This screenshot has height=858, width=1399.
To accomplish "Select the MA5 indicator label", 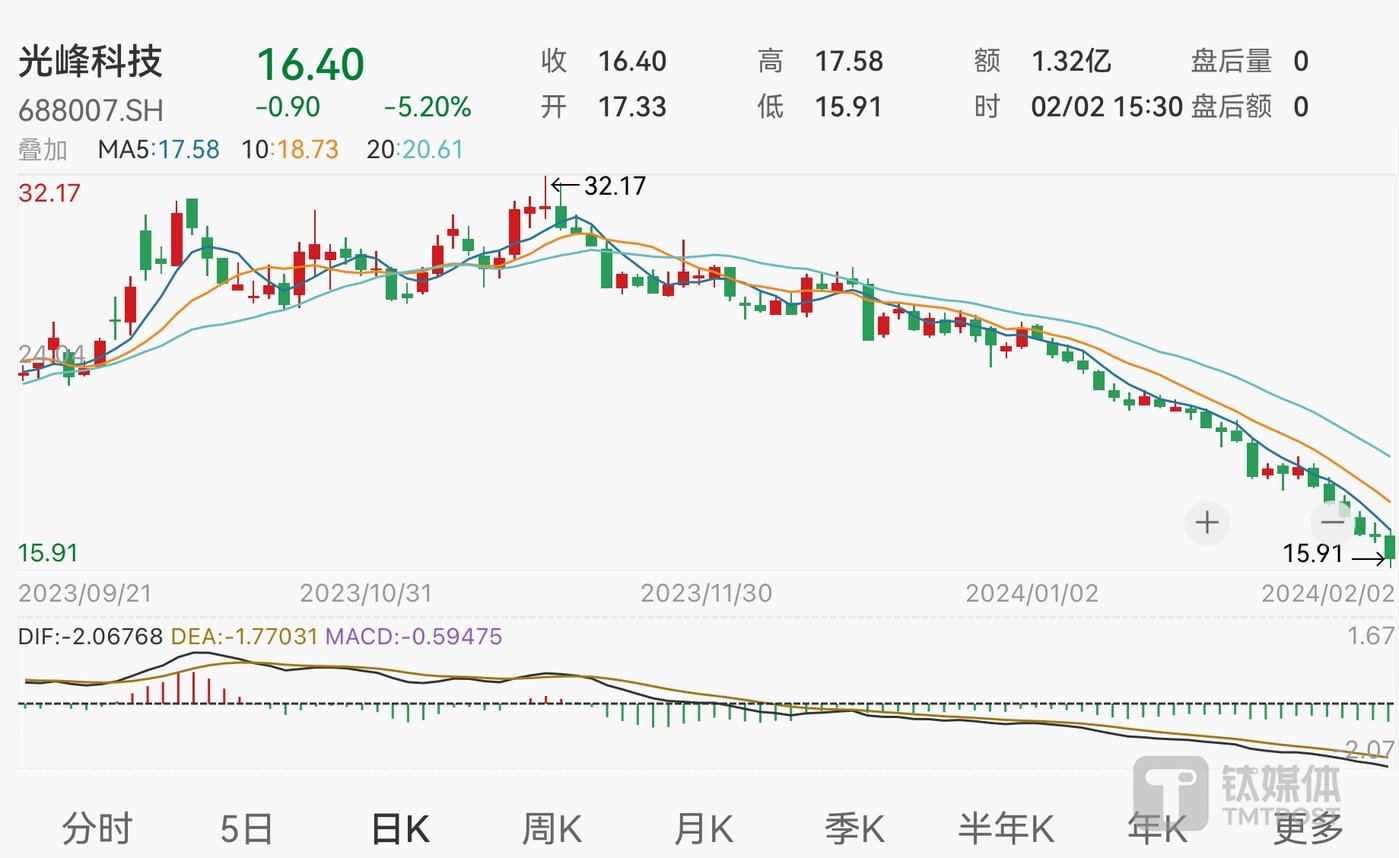I will pyautogui.click(x=158, y=150).
